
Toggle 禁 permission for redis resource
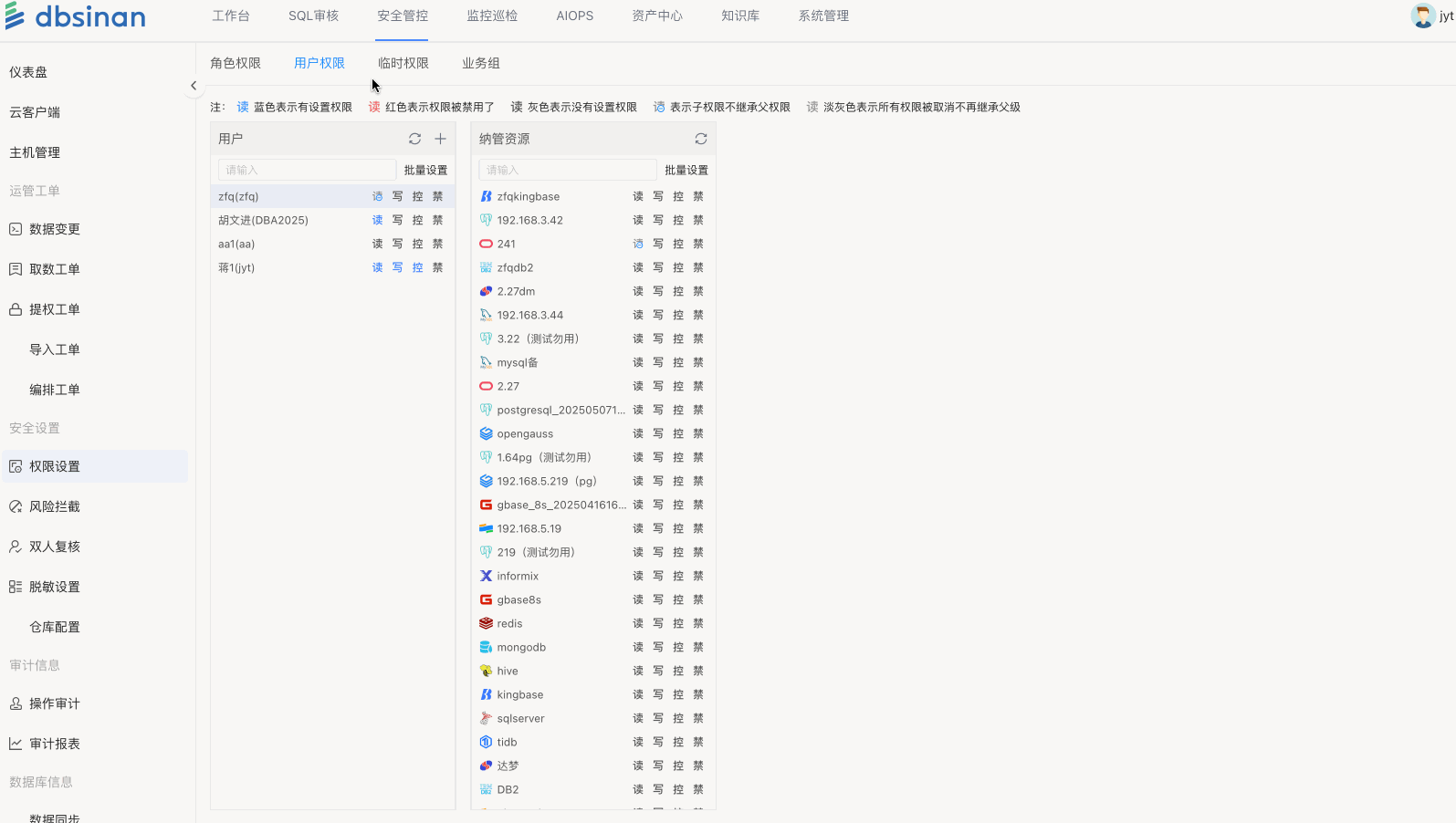coord(698,623)
